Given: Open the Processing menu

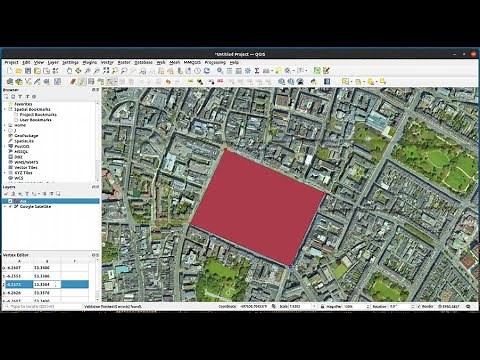Looking at the screenshot, I should click(215, 62).
